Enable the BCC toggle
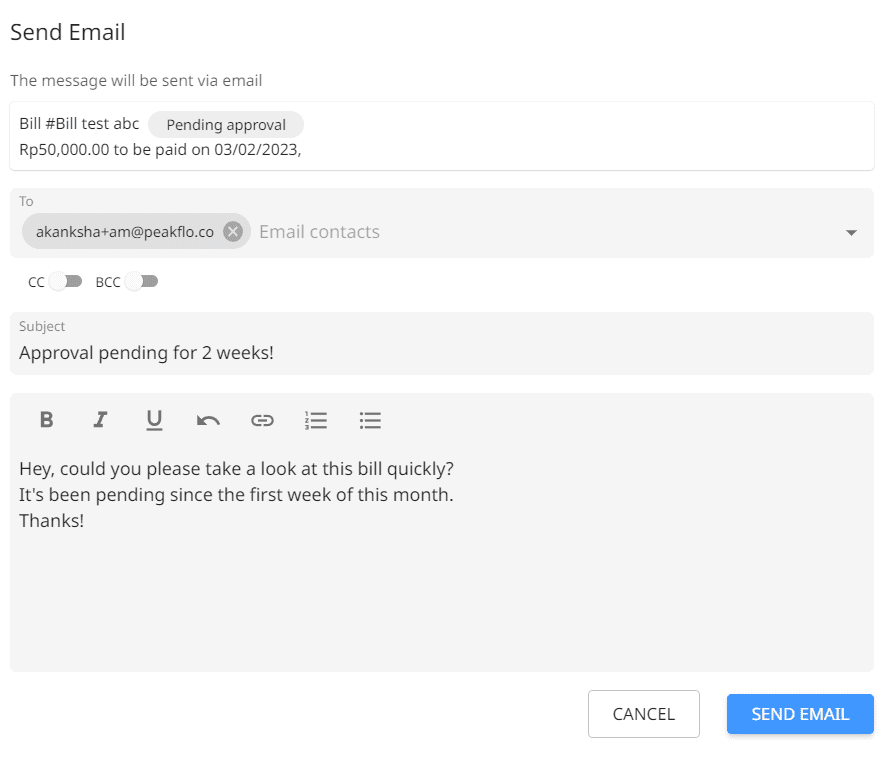The height and width of the screenshot is (759, 883). point(141,281)
